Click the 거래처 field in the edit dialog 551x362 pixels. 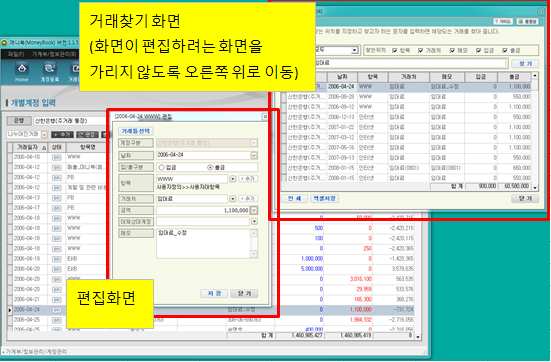pyautogui.click(x=192, y=199)
